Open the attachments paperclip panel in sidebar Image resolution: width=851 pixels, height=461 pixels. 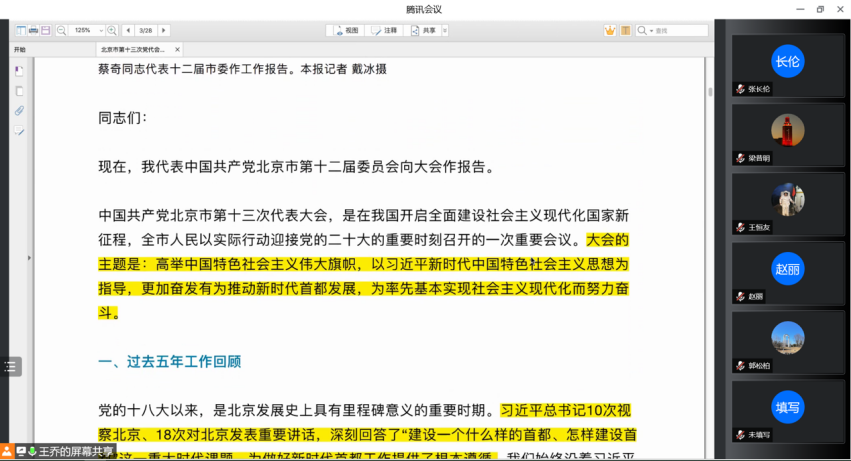point(19,110)
